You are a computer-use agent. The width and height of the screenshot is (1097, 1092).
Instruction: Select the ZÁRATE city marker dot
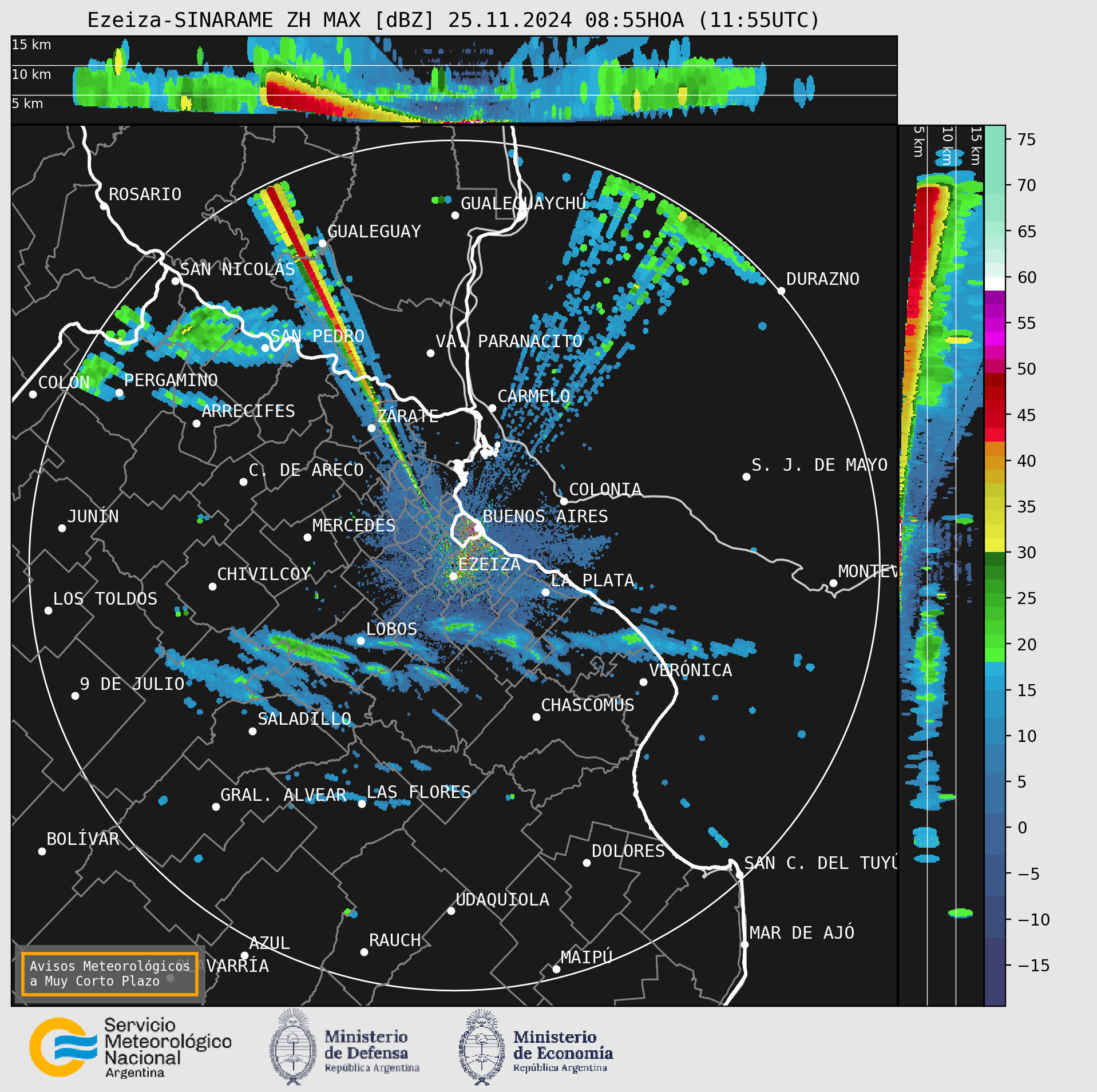(371, 428)
